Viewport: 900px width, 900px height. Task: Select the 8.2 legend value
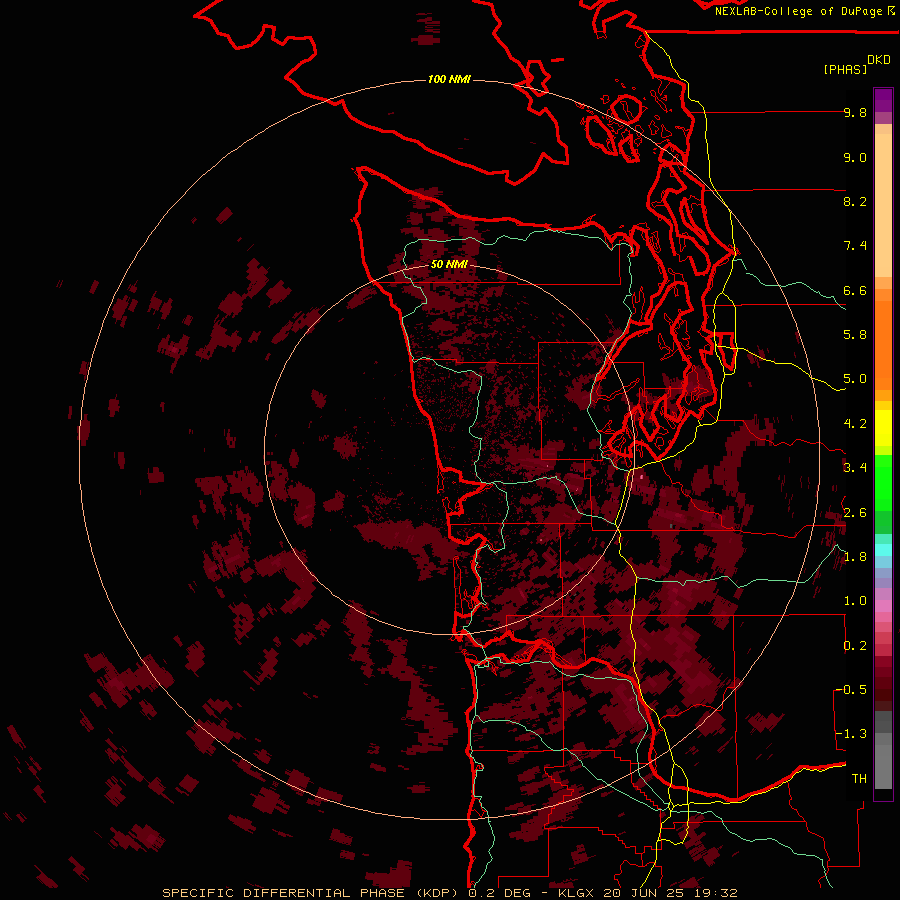(855, 201)
